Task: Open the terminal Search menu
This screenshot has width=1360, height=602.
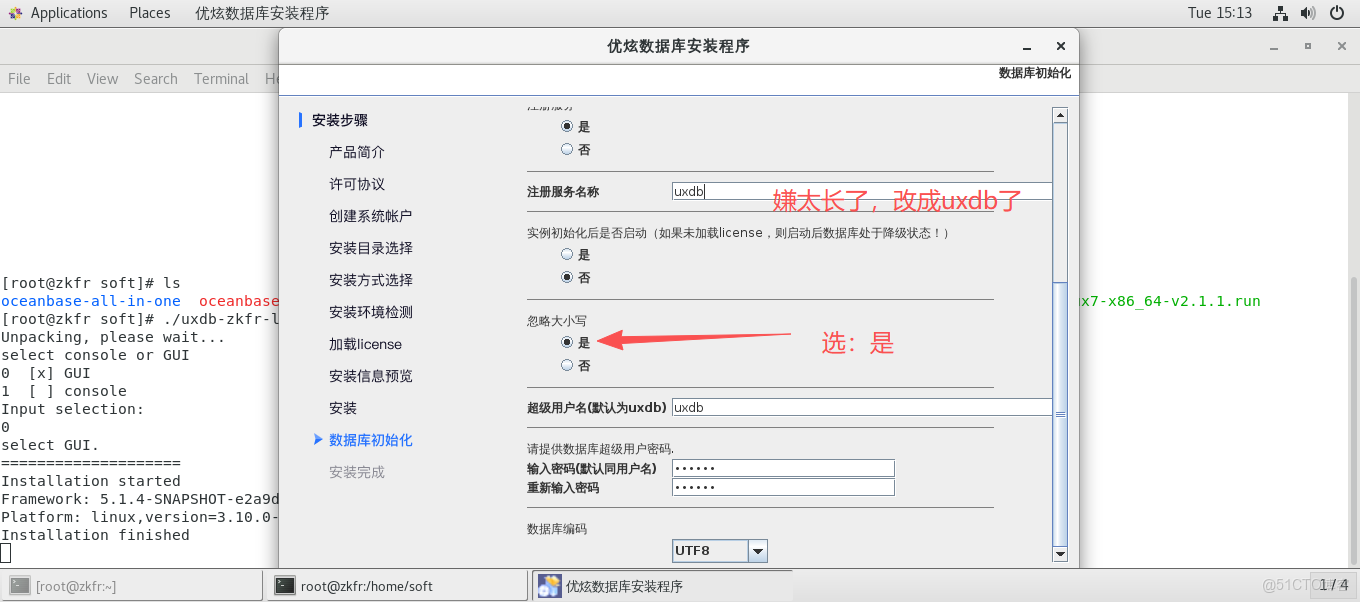Action: (156, 79)
